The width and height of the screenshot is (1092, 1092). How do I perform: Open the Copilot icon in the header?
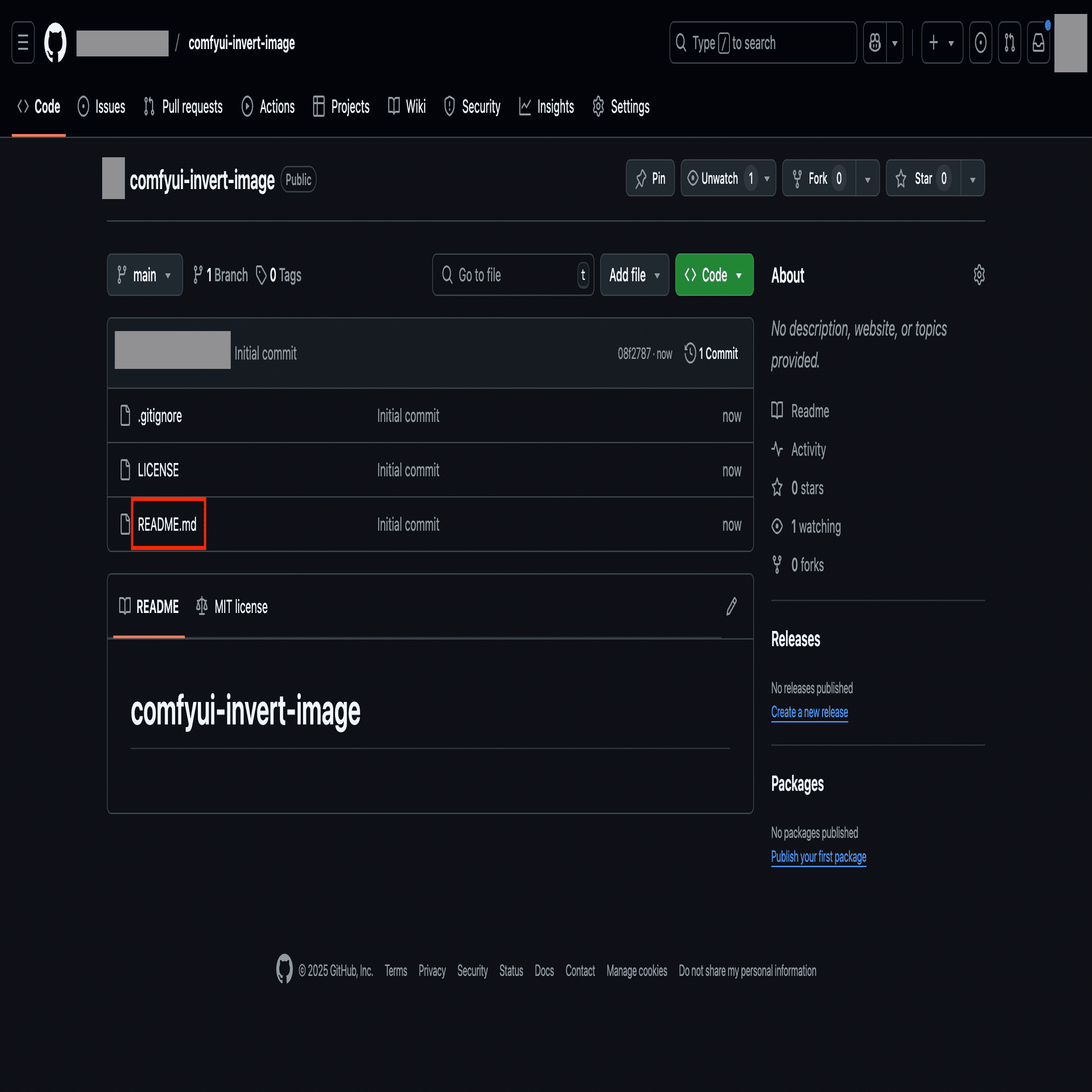(875, 43)
